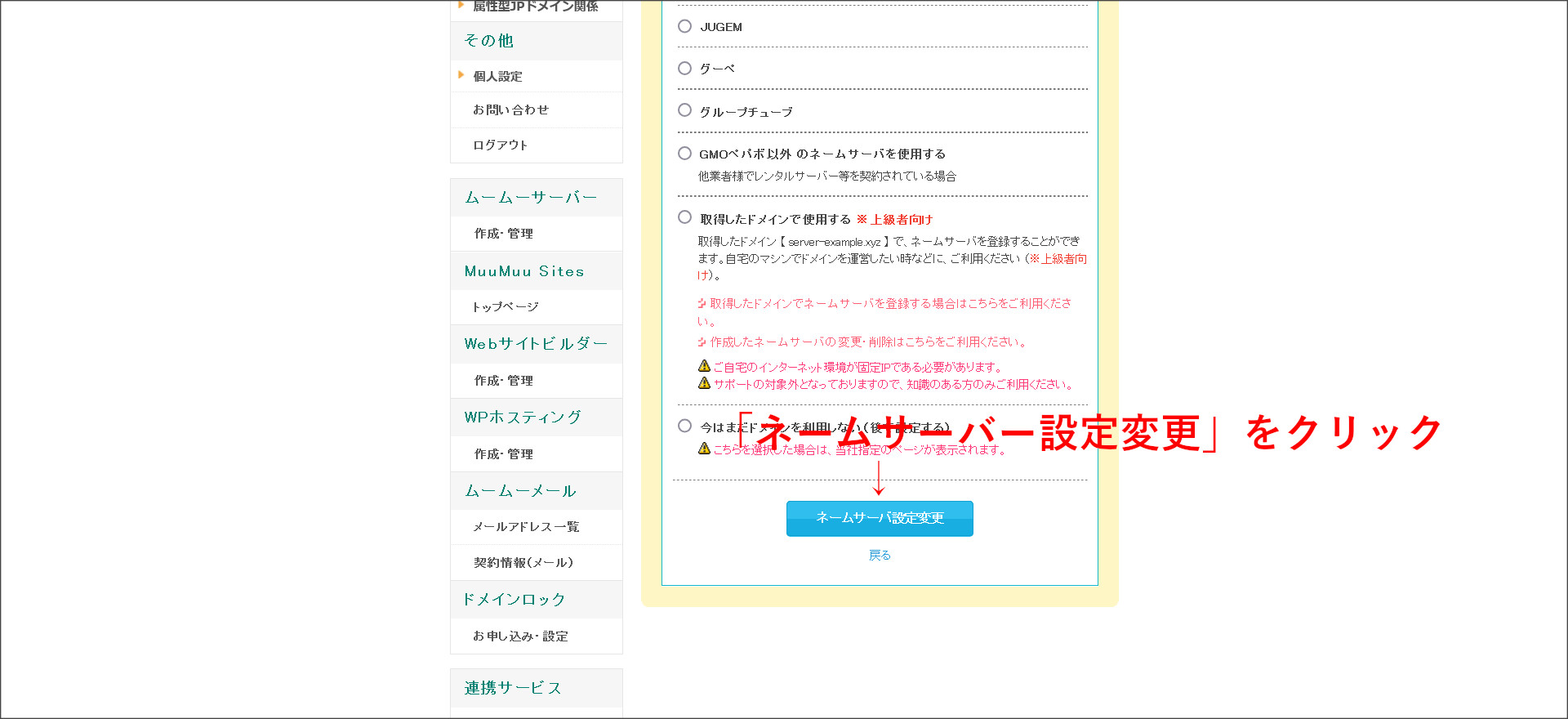Viewport: 1568px width, 719px height.
Task: Click the ネームサーバ設定変更 button
Action: tap(880, 518)
